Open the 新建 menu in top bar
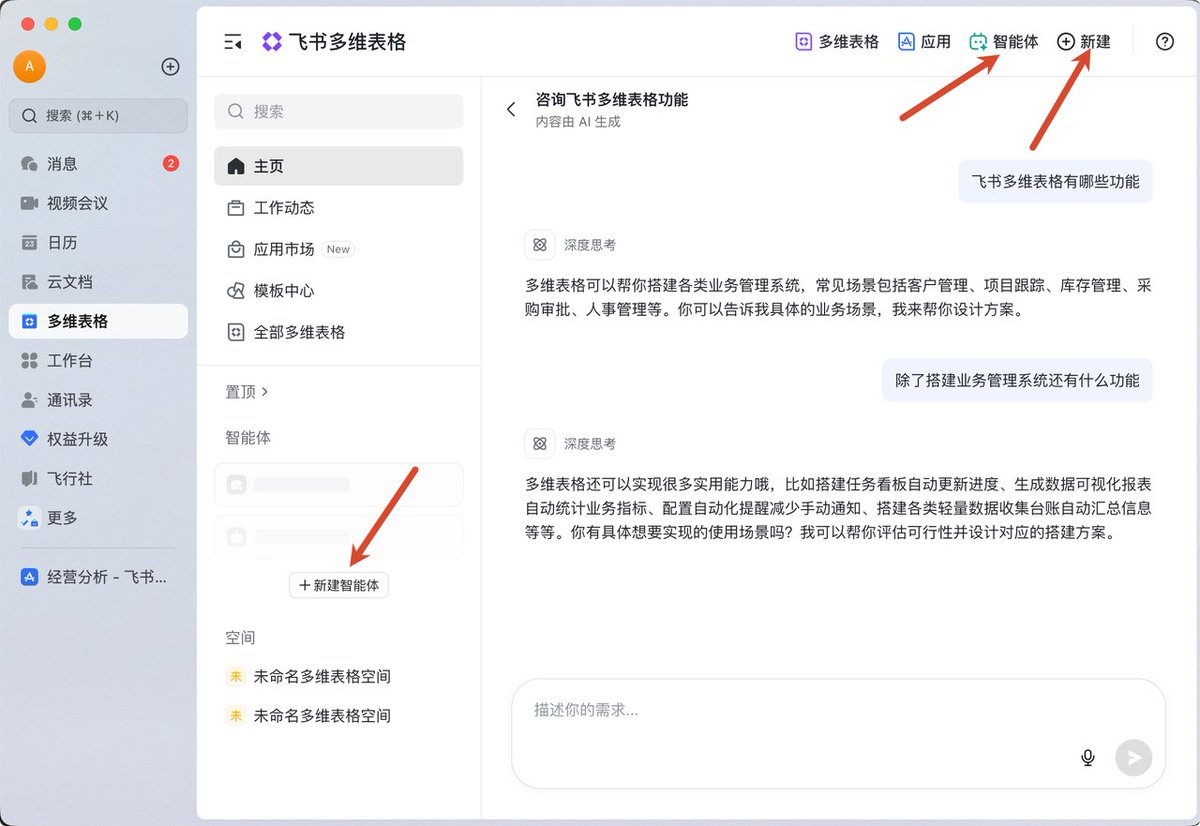Screen dimensions: 1200x826 pos(1084,42)
